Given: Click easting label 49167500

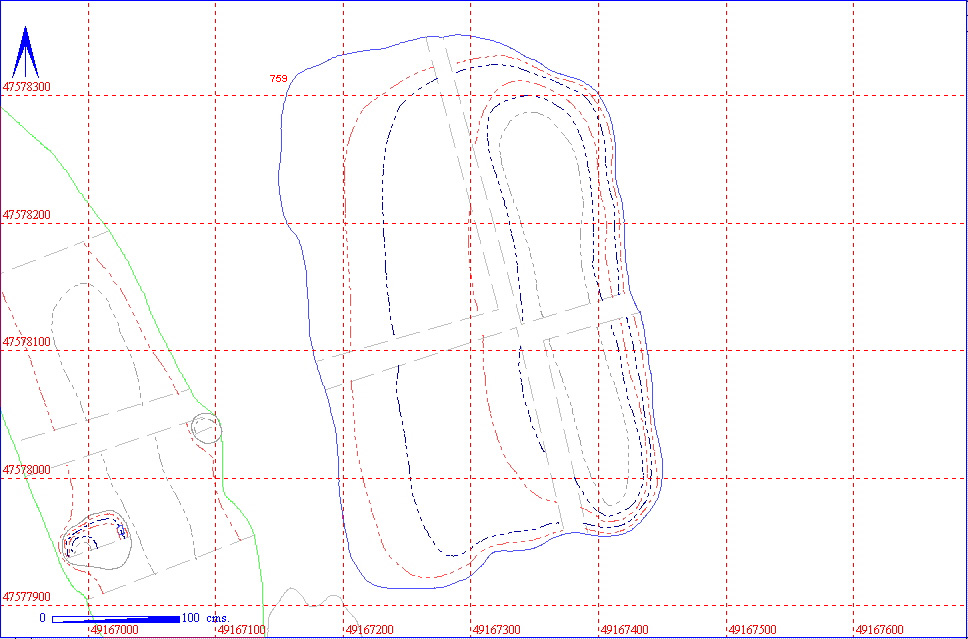Looking at the screenshot, I should click(x=753, y=630).
